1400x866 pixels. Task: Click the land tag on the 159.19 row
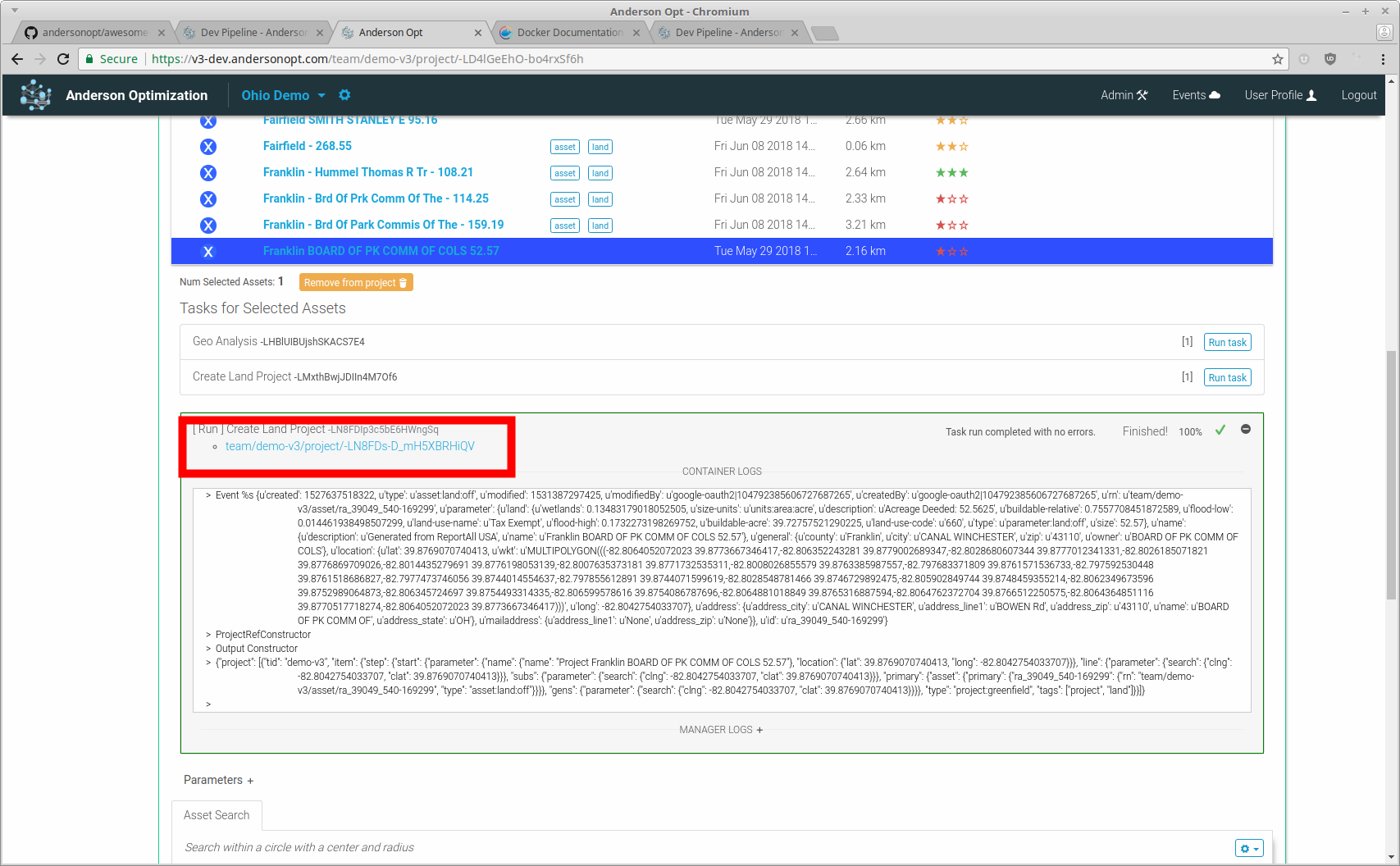[x=600, y=226]
